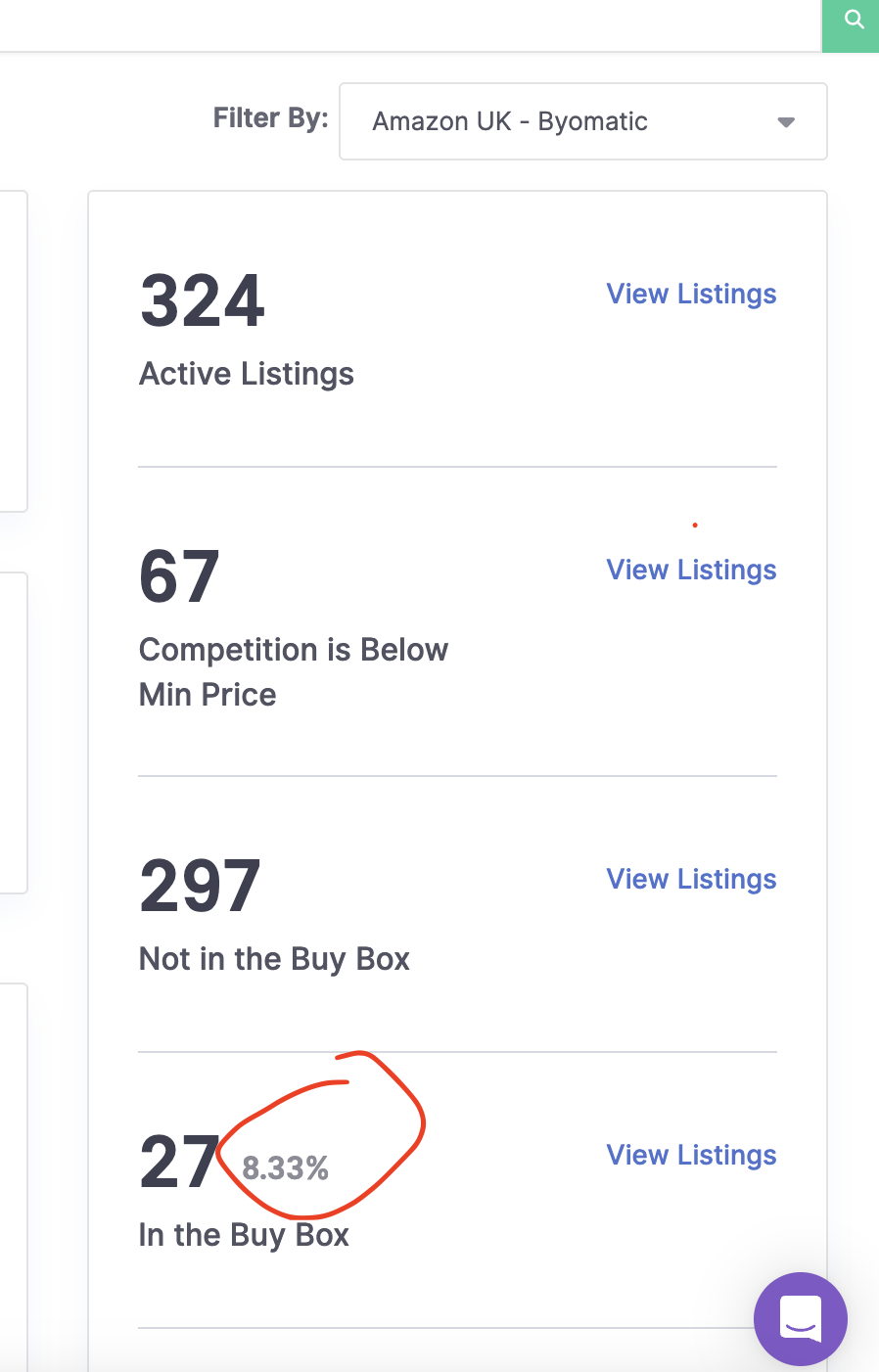
Task: Click the 27 in Buy Box count
Action: pos(179,1162)
